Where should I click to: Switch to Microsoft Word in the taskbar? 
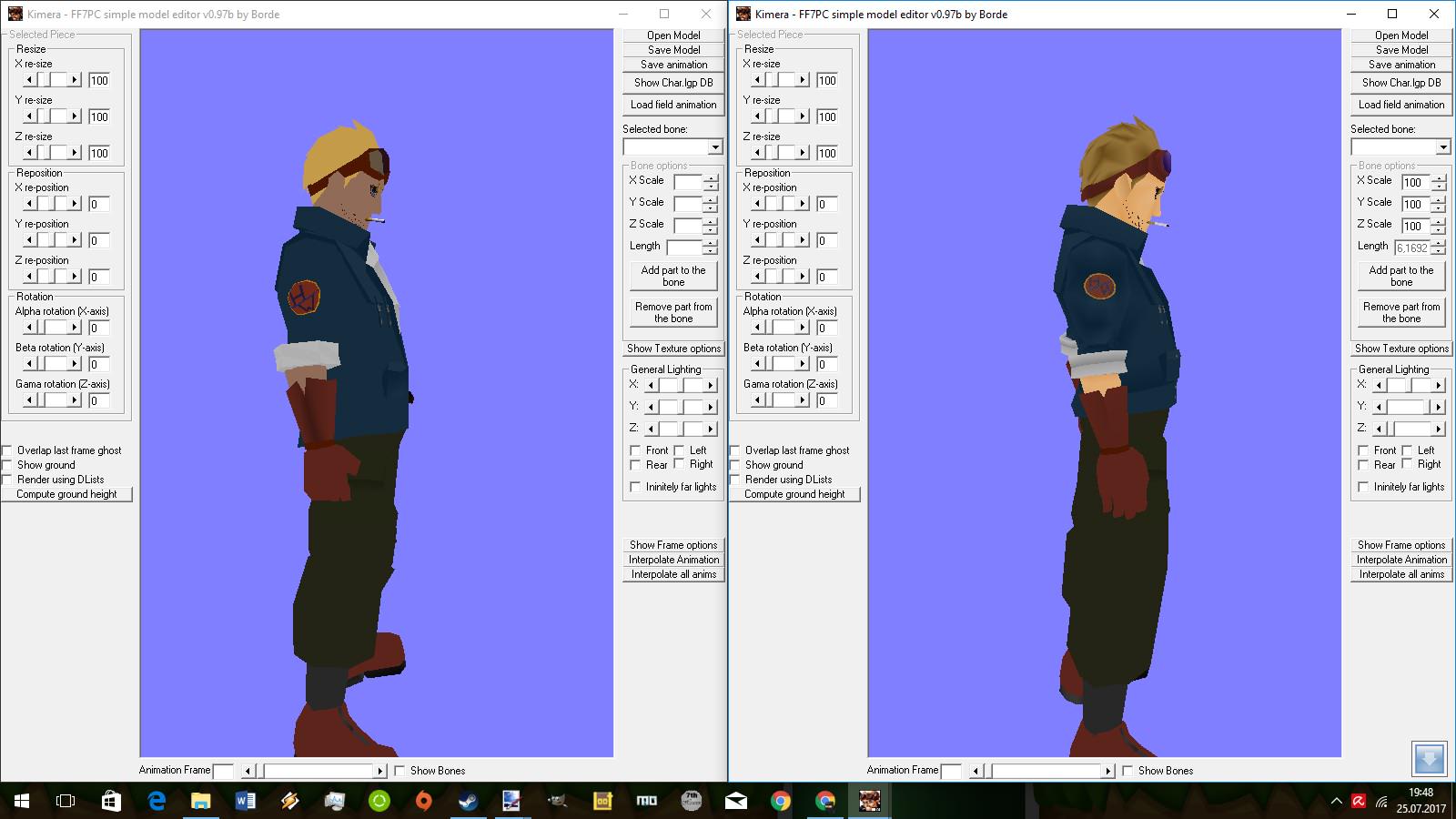pos(246,801)
